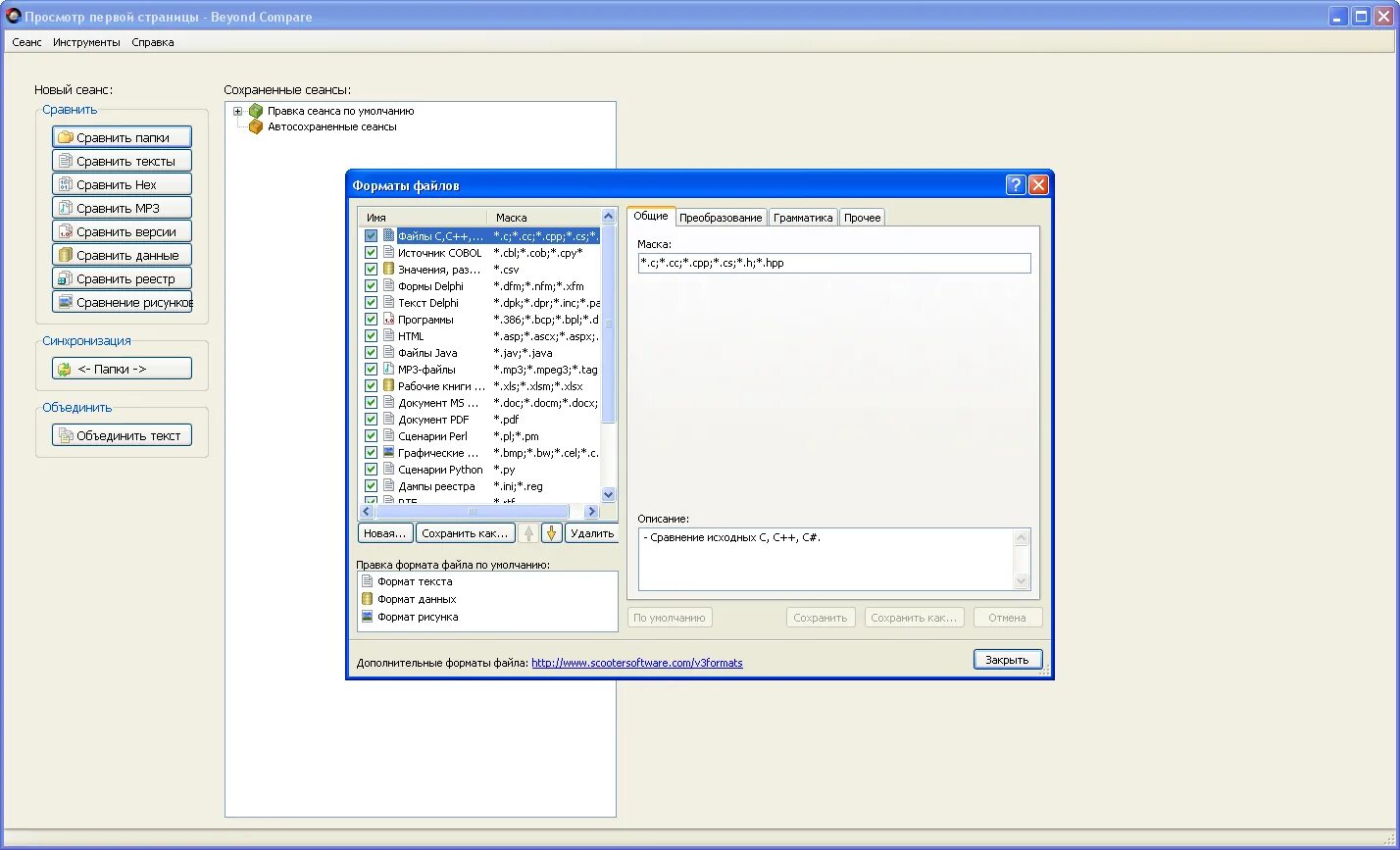The height and width of the screenshot is (850, 1400).
Task: Click the Маска input field
Action: point(834,263)
